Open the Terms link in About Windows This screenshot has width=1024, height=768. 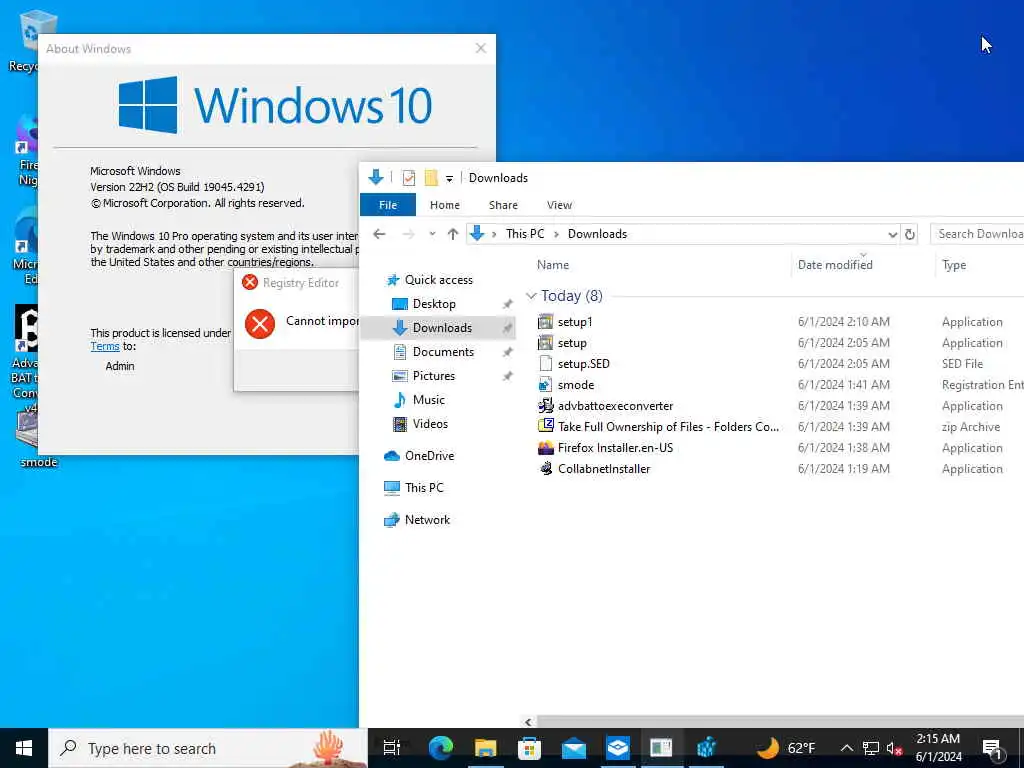(104, 346)
